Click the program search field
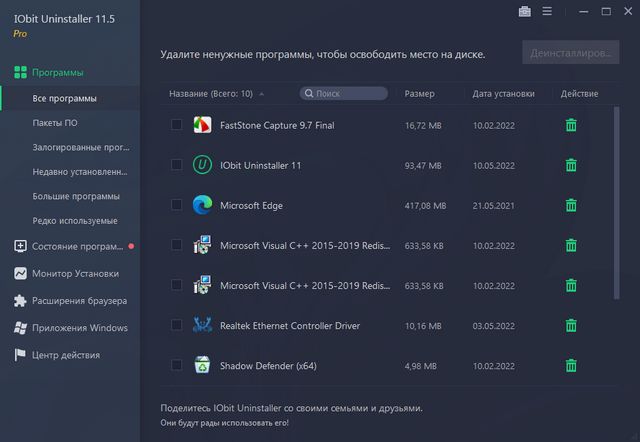 [345, 94]
